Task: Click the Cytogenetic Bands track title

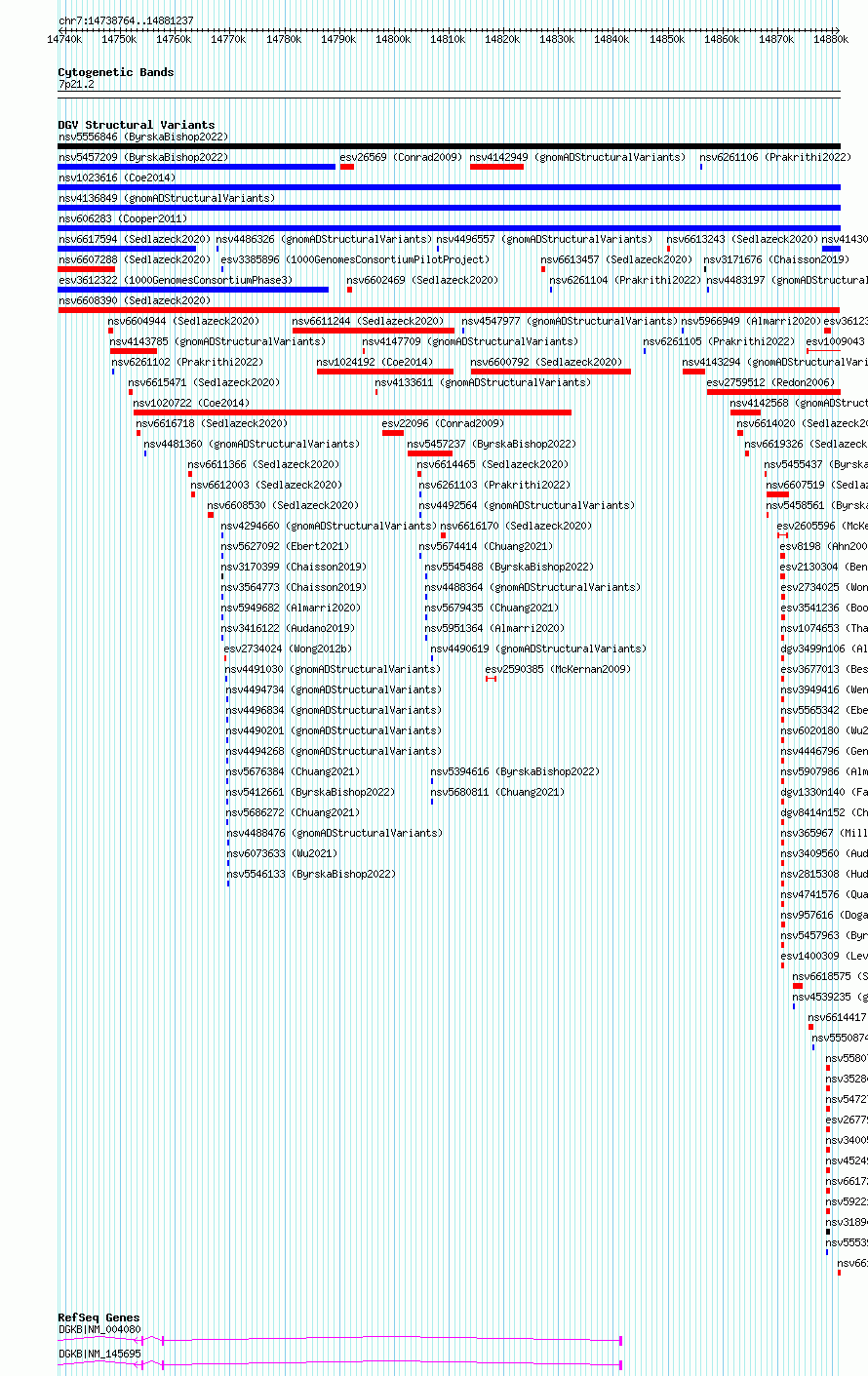Action: tap(116, 72)
